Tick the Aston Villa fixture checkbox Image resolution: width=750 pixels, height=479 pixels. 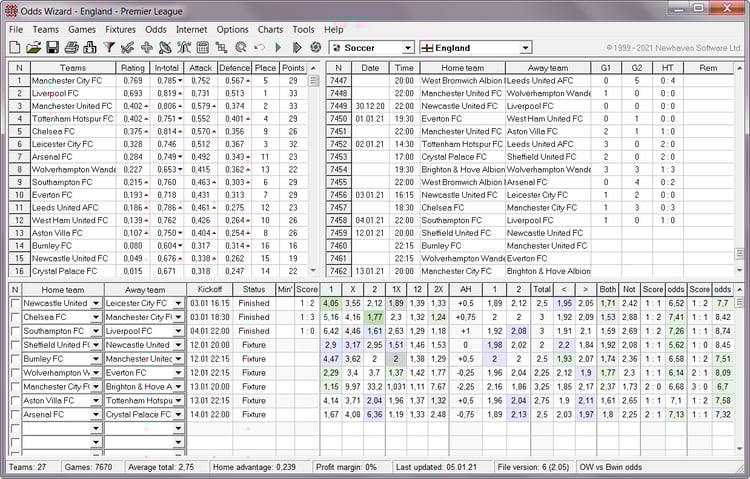15,401
